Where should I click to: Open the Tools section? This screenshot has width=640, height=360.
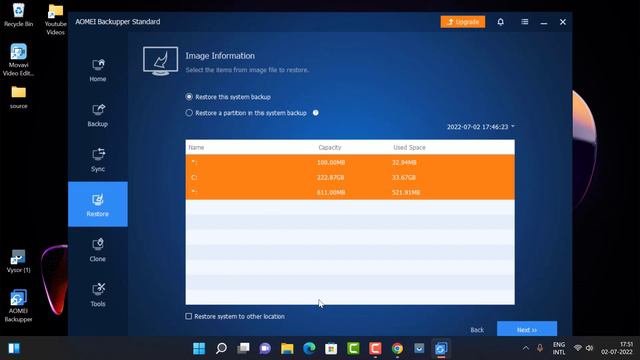coord(98,294)
